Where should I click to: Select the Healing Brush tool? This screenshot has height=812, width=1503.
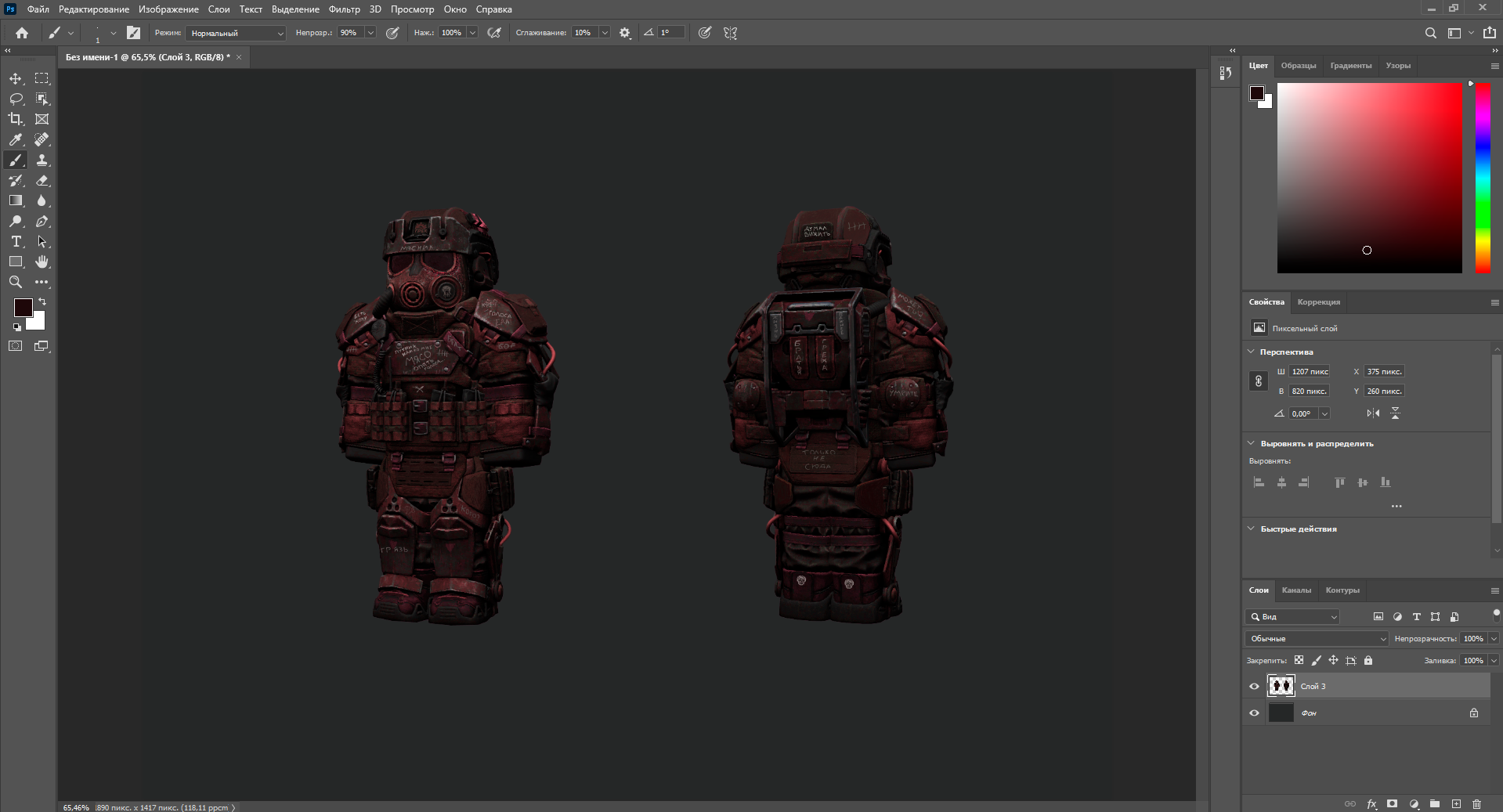[x=42, y=139]
